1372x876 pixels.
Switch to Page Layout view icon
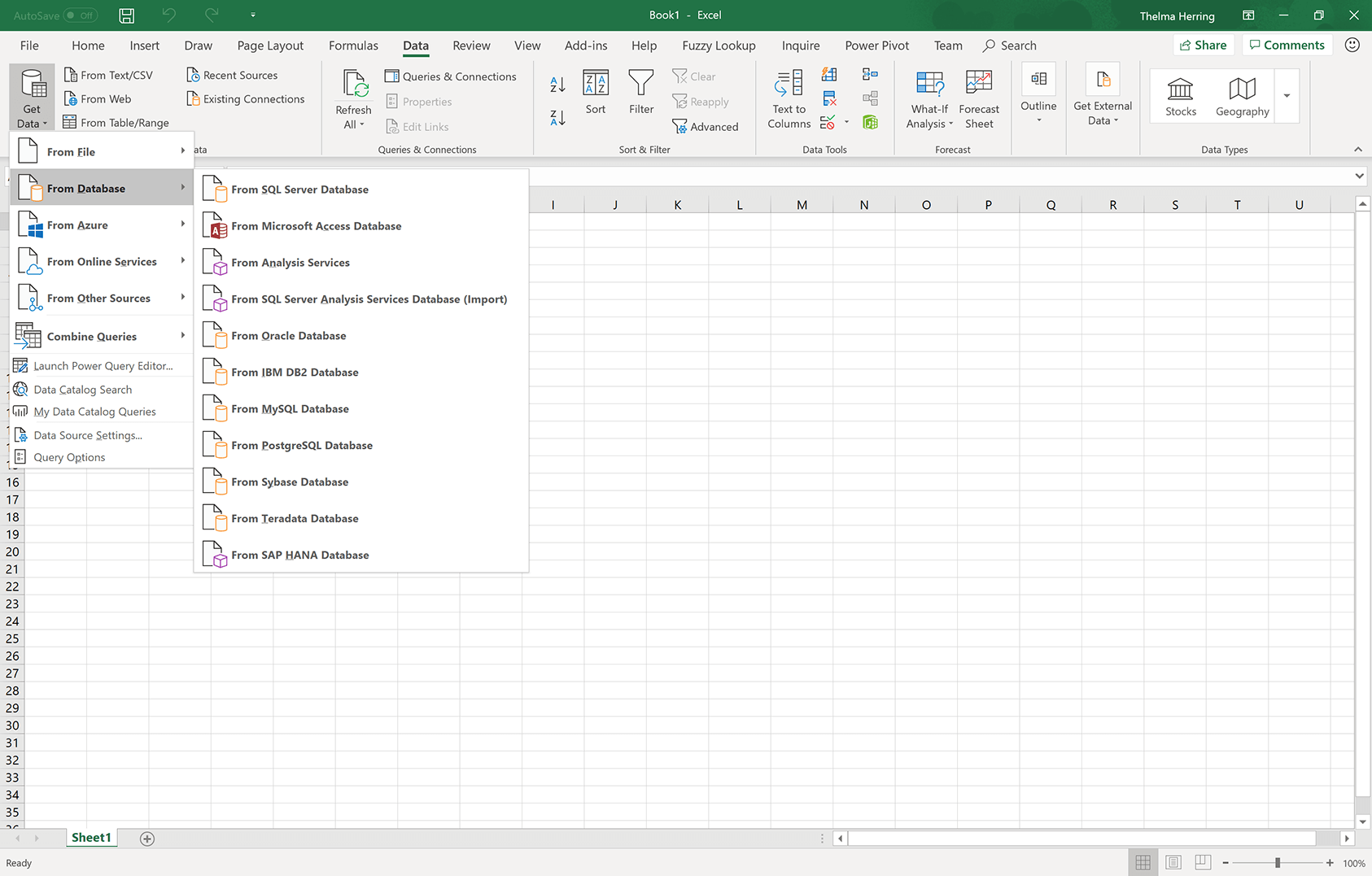[1173, 862]
